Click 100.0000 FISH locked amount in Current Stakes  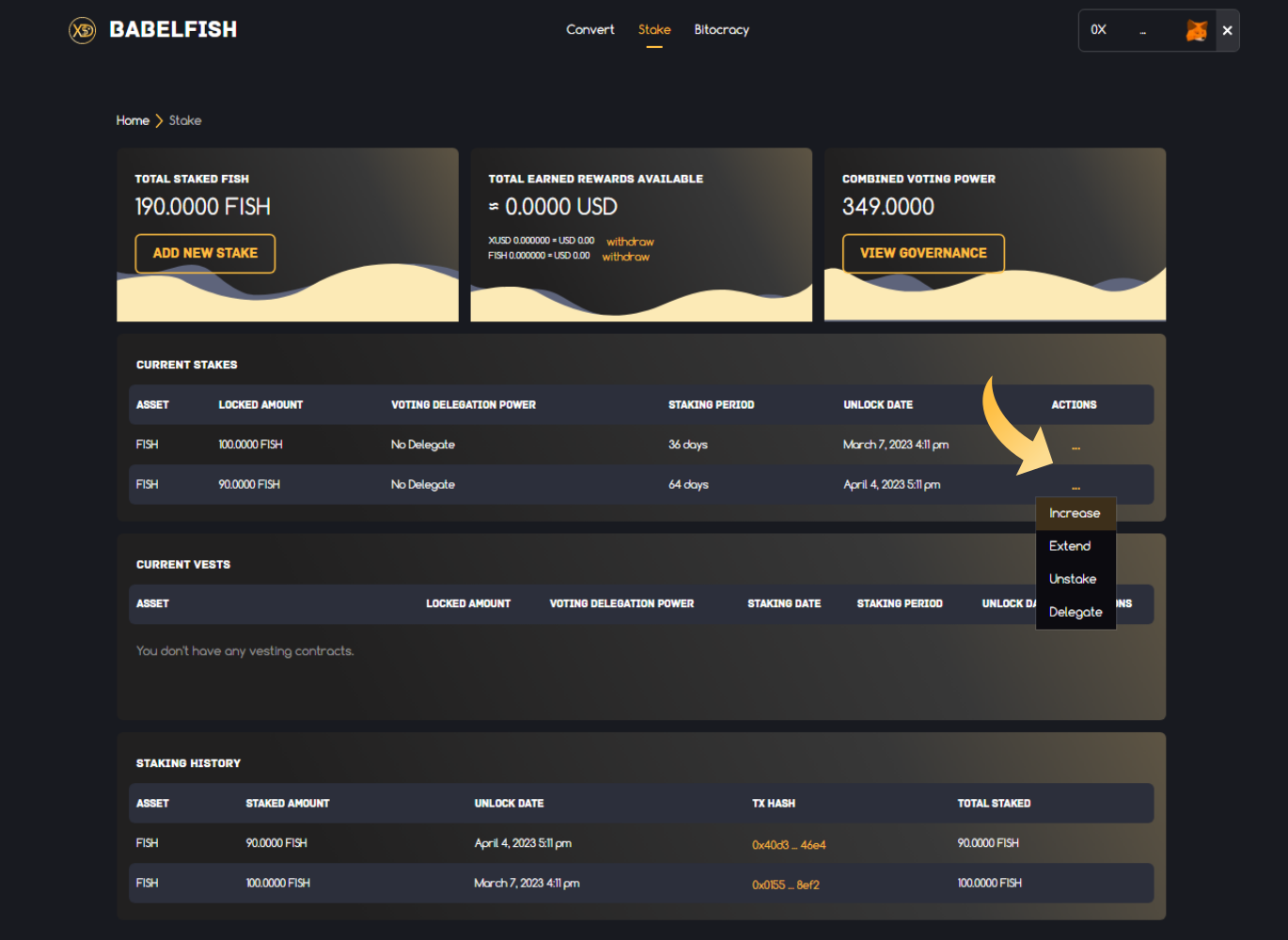pyautogui.click(x=250, y=445)
